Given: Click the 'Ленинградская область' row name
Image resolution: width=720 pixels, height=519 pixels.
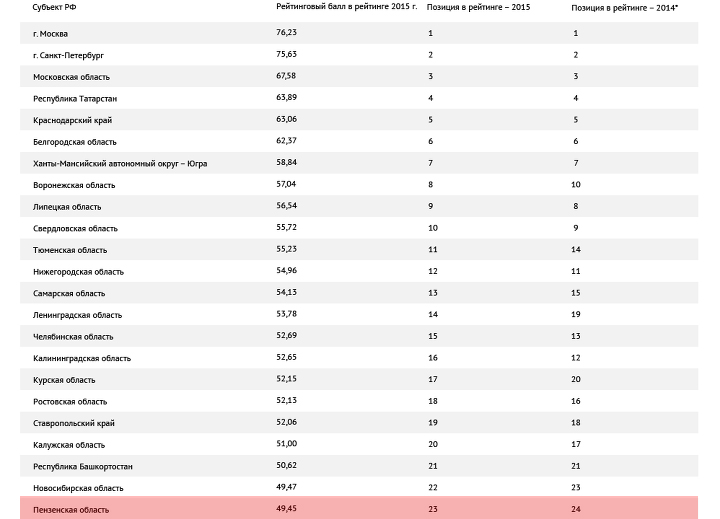Looking at the screenshot, I should (x=78, y=315).
